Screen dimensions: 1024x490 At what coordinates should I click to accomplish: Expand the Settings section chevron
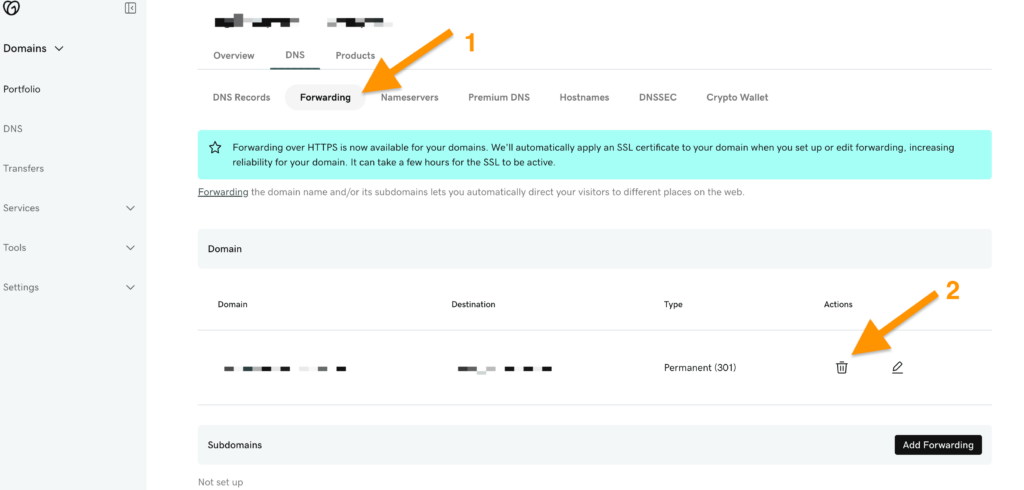point(131,287)
